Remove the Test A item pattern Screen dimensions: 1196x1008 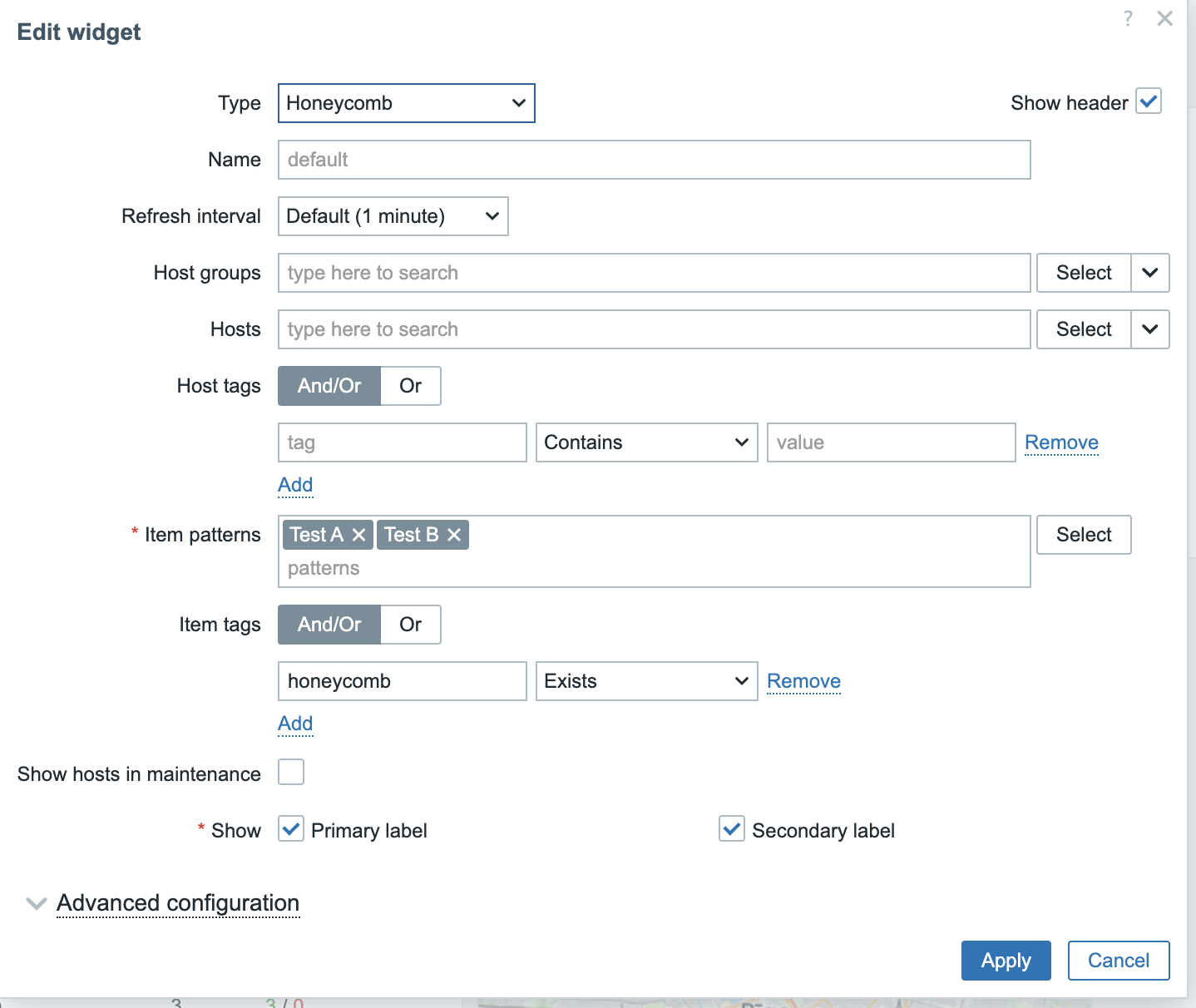(x=358, y=535)
